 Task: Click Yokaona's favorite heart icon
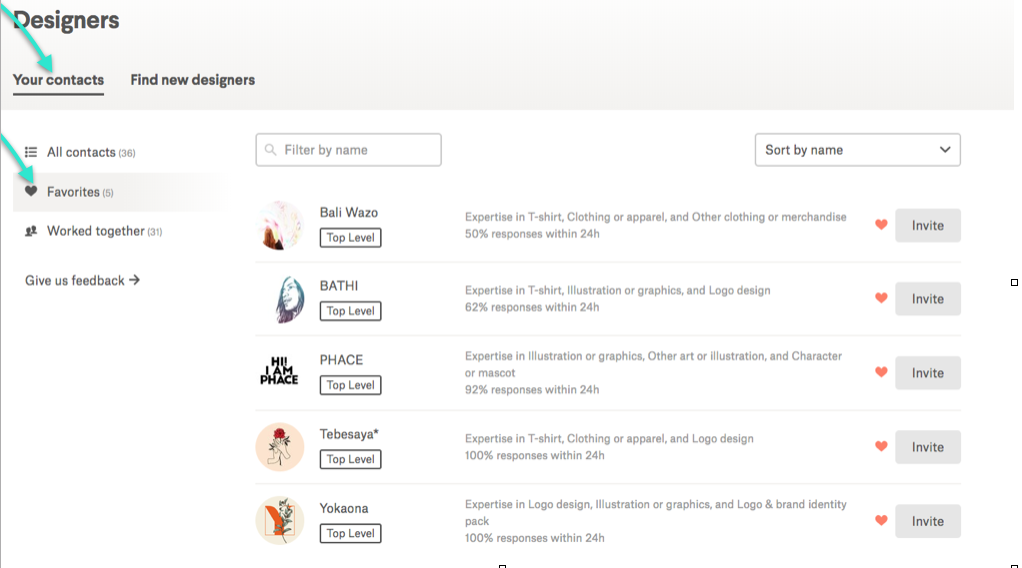tap(881, 520)
